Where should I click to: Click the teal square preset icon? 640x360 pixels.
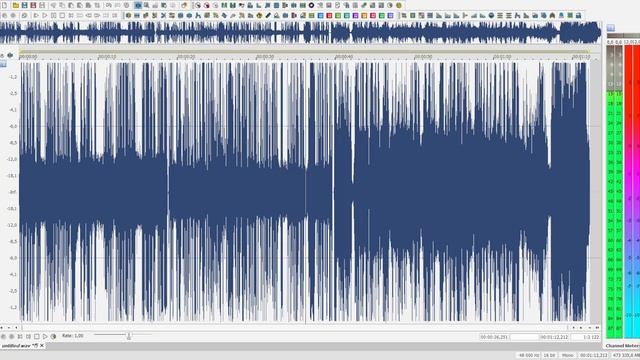[x=347, y=16]
